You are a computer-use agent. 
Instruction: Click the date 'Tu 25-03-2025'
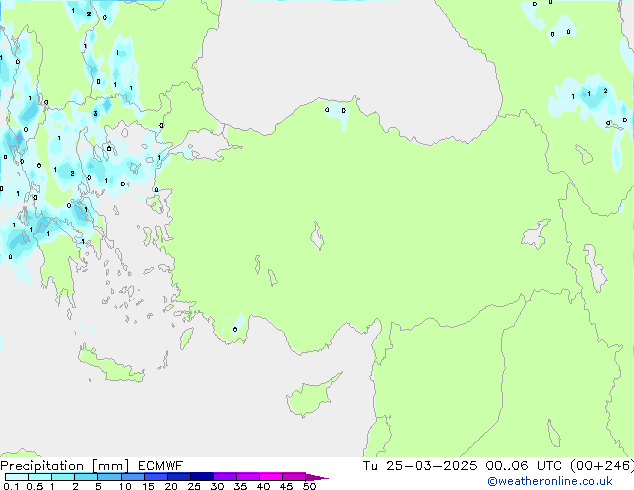pos(420,466)
